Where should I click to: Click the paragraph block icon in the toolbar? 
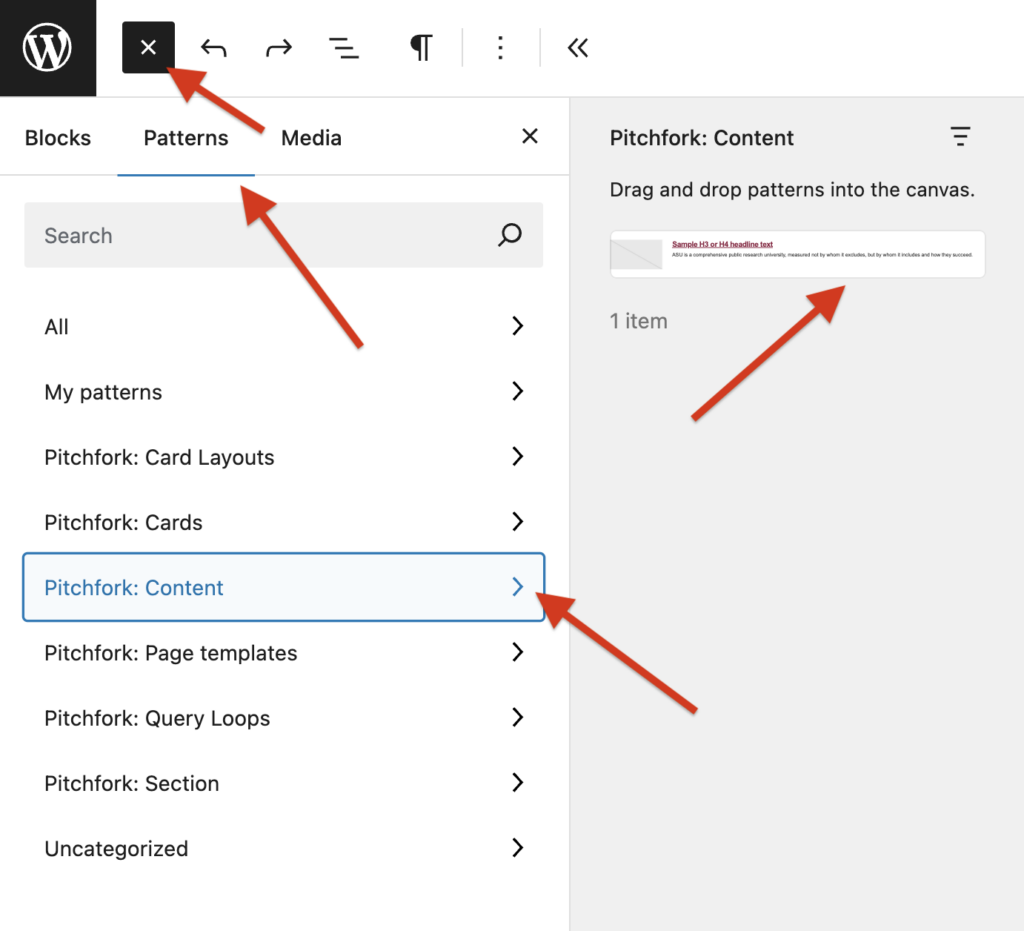coord(421,48)
